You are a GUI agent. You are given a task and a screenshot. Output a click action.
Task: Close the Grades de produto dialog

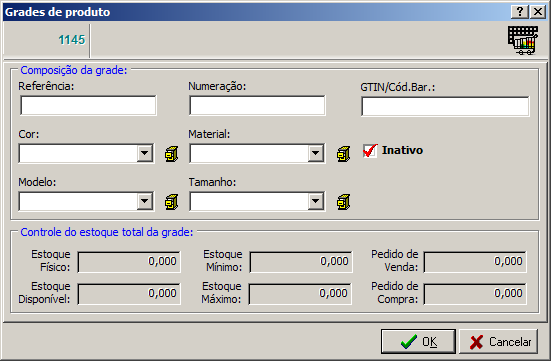tap(538, 12)
